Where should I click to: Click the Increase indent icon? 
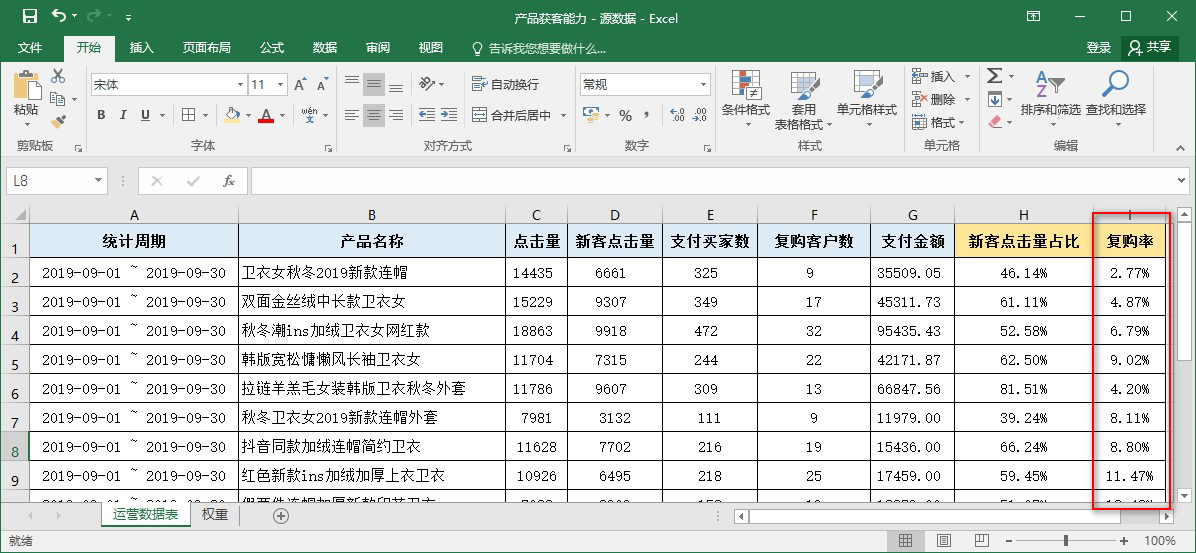tap(448, 115)
